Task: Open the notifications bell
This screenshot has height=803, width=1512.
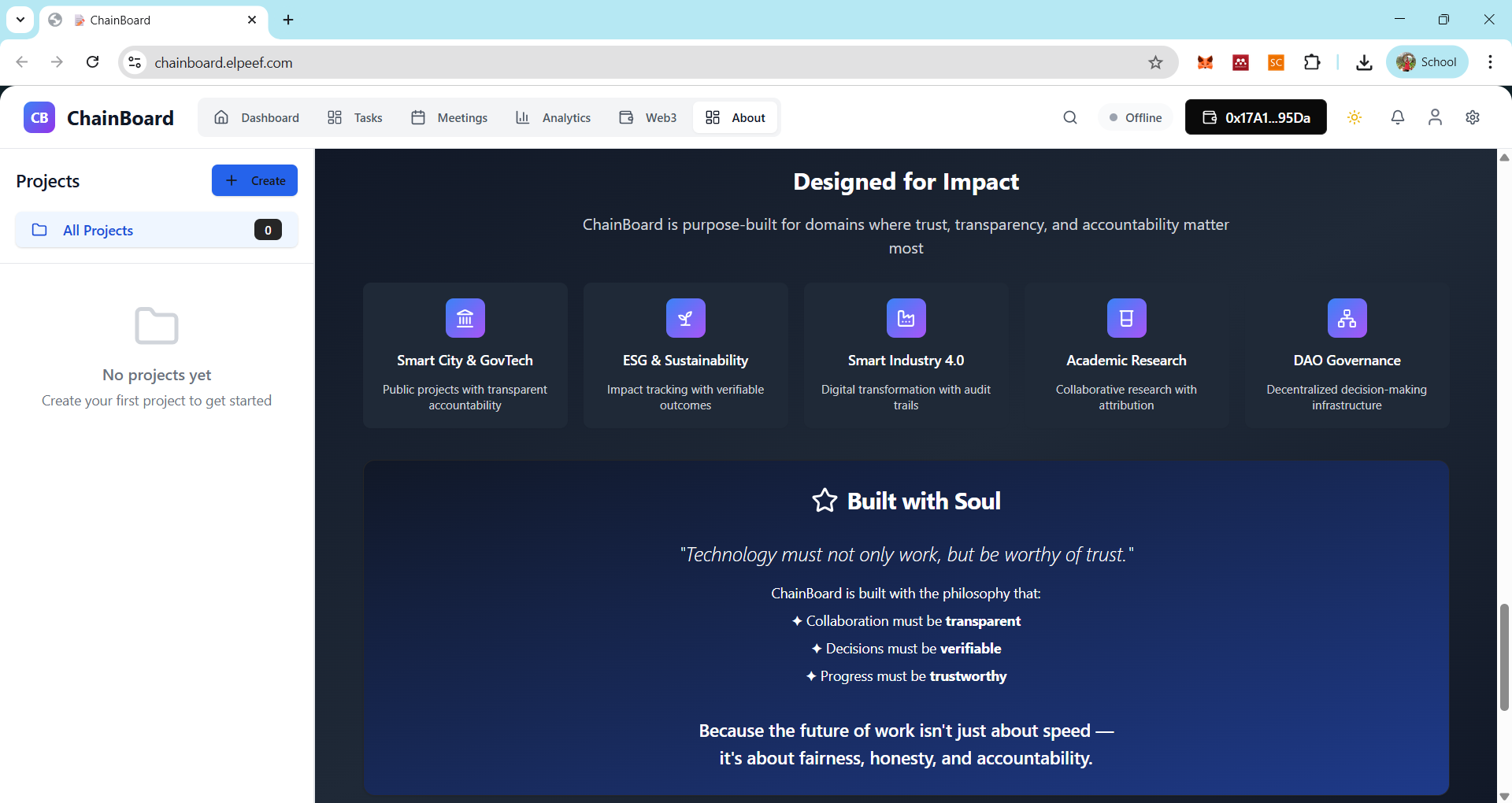Action: [1397, 117]
